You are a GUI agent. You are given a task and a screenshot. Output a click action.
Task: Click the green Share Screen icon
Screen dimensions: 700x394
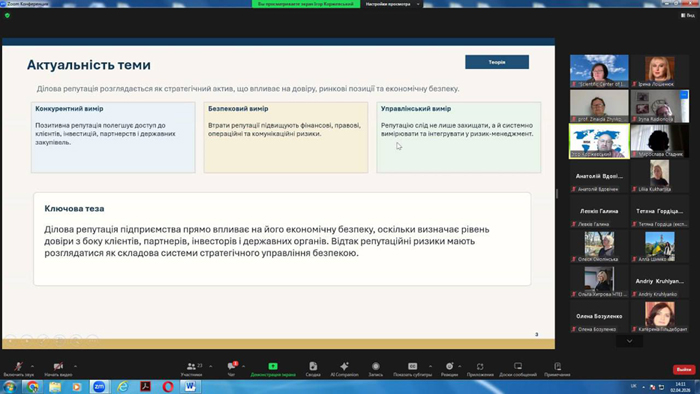click(273, 366)
